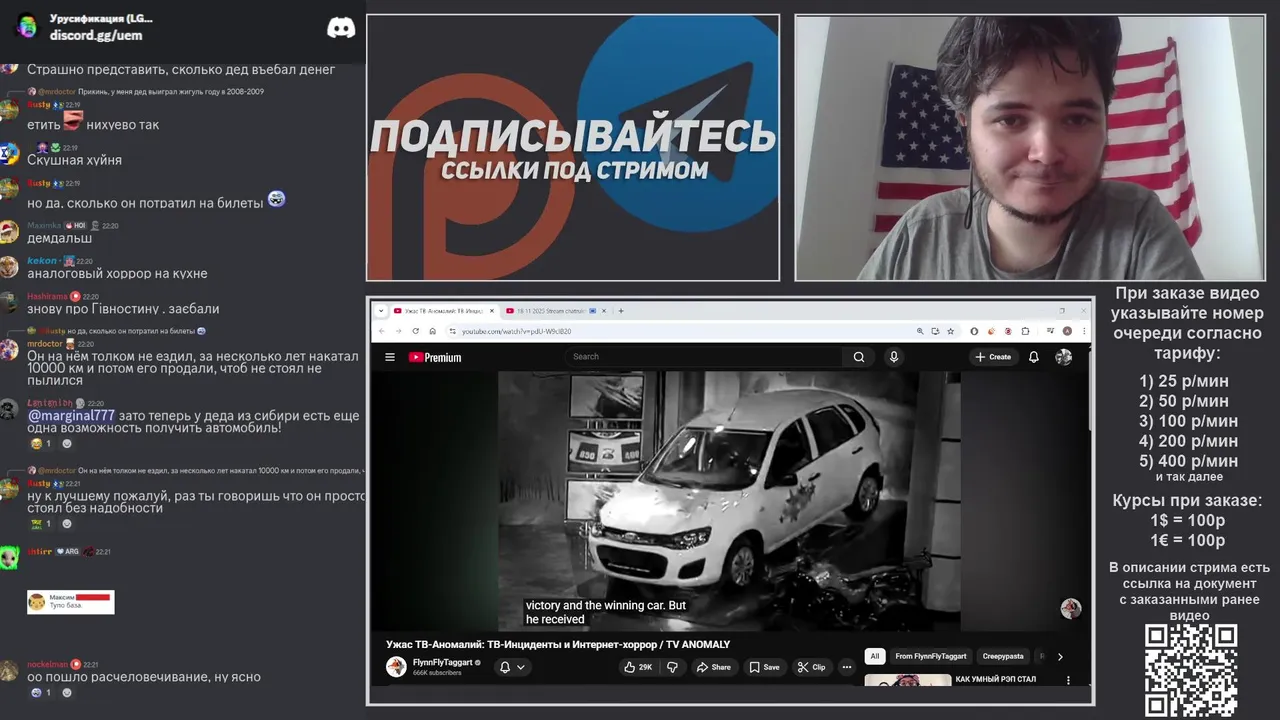This screenshot has width=1280, height=720.
Task: Click the chat message 'аналоговый хоррор на кухне'
Action: pos(117,273)
